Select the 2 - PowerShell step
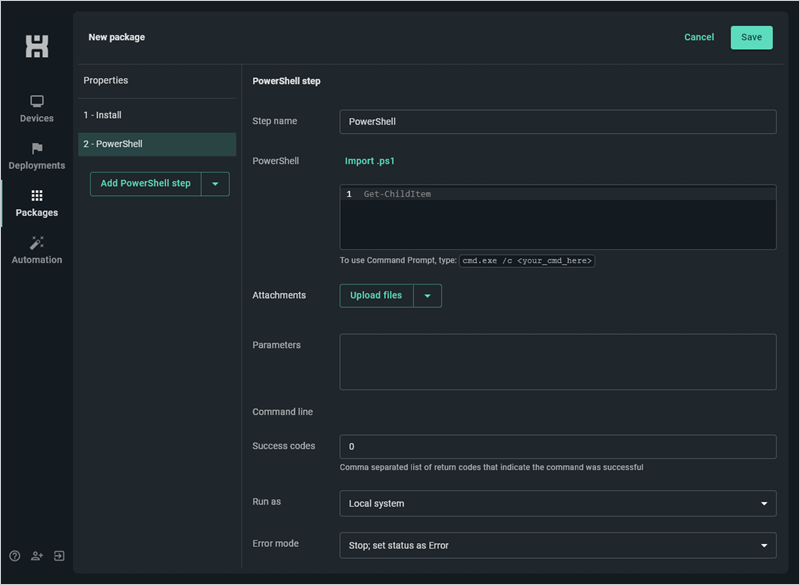 pos(157,144)
